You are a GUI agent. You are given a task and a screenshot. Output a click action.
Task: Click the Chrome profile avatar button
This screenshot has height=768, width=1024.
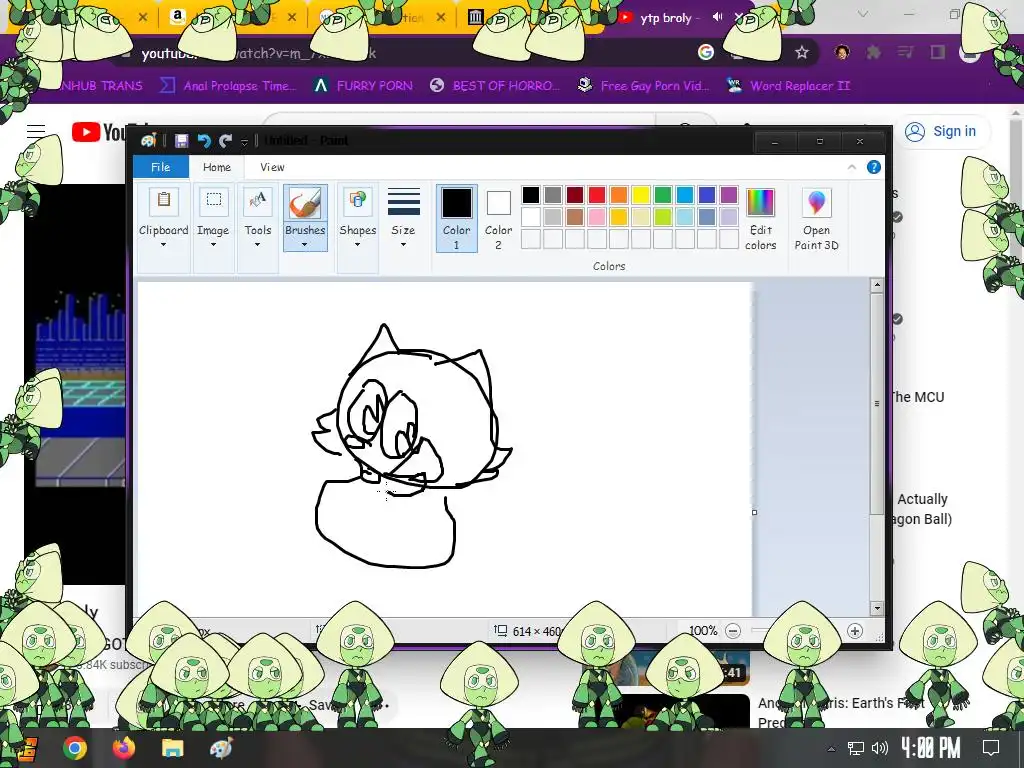pos(842,52)
